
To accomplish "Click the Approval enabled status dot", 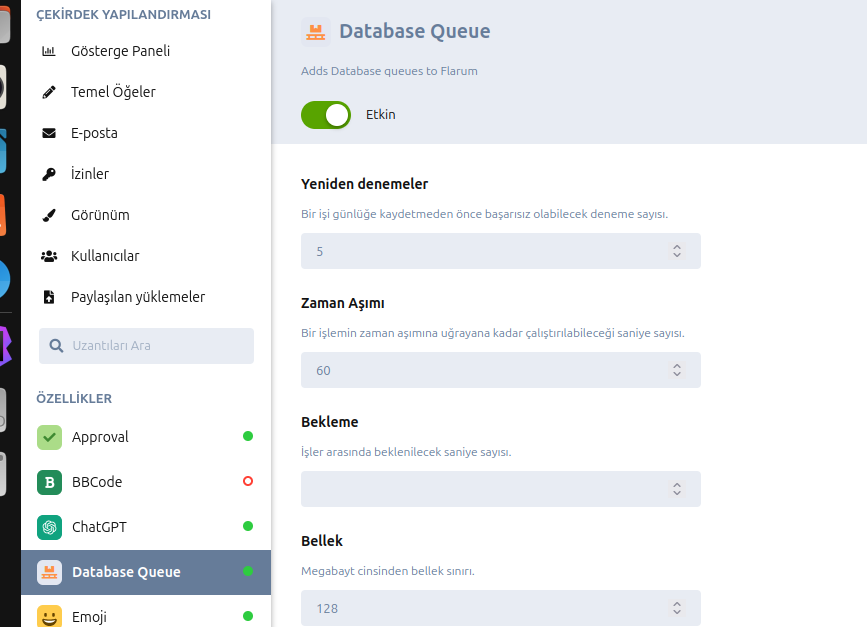I will 248,436.
